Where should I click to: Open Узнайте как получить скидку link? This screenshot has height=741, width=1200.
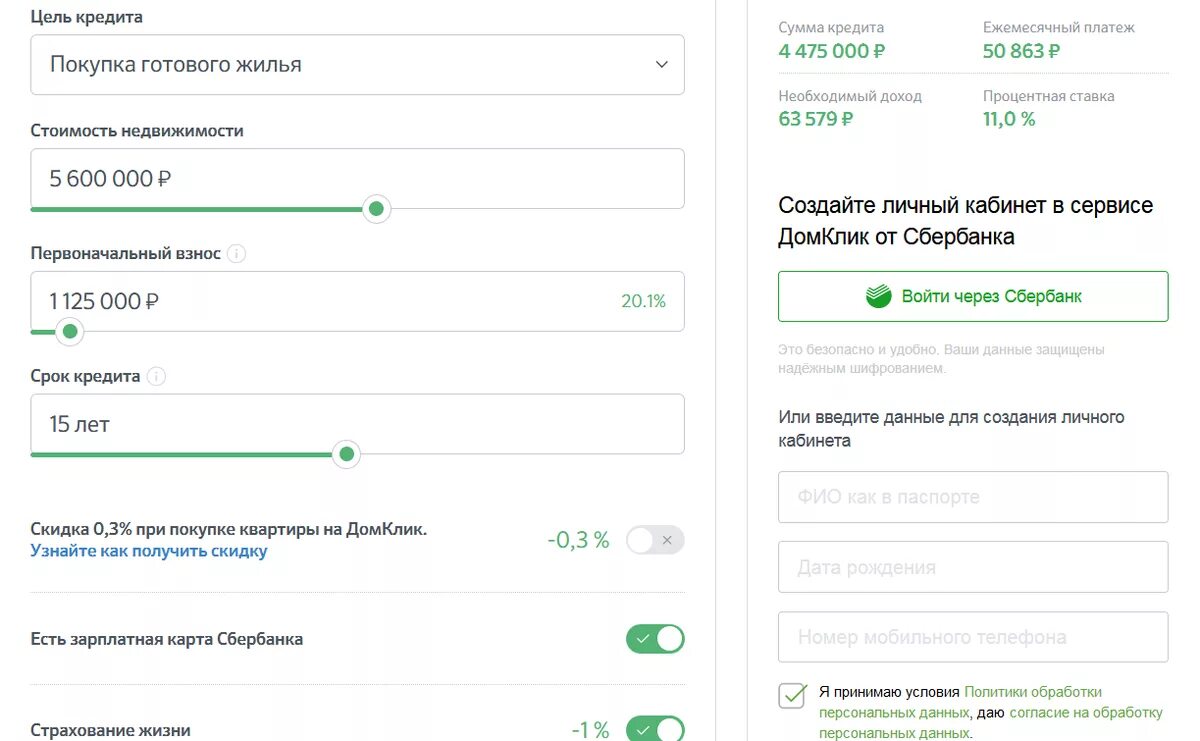149,551
